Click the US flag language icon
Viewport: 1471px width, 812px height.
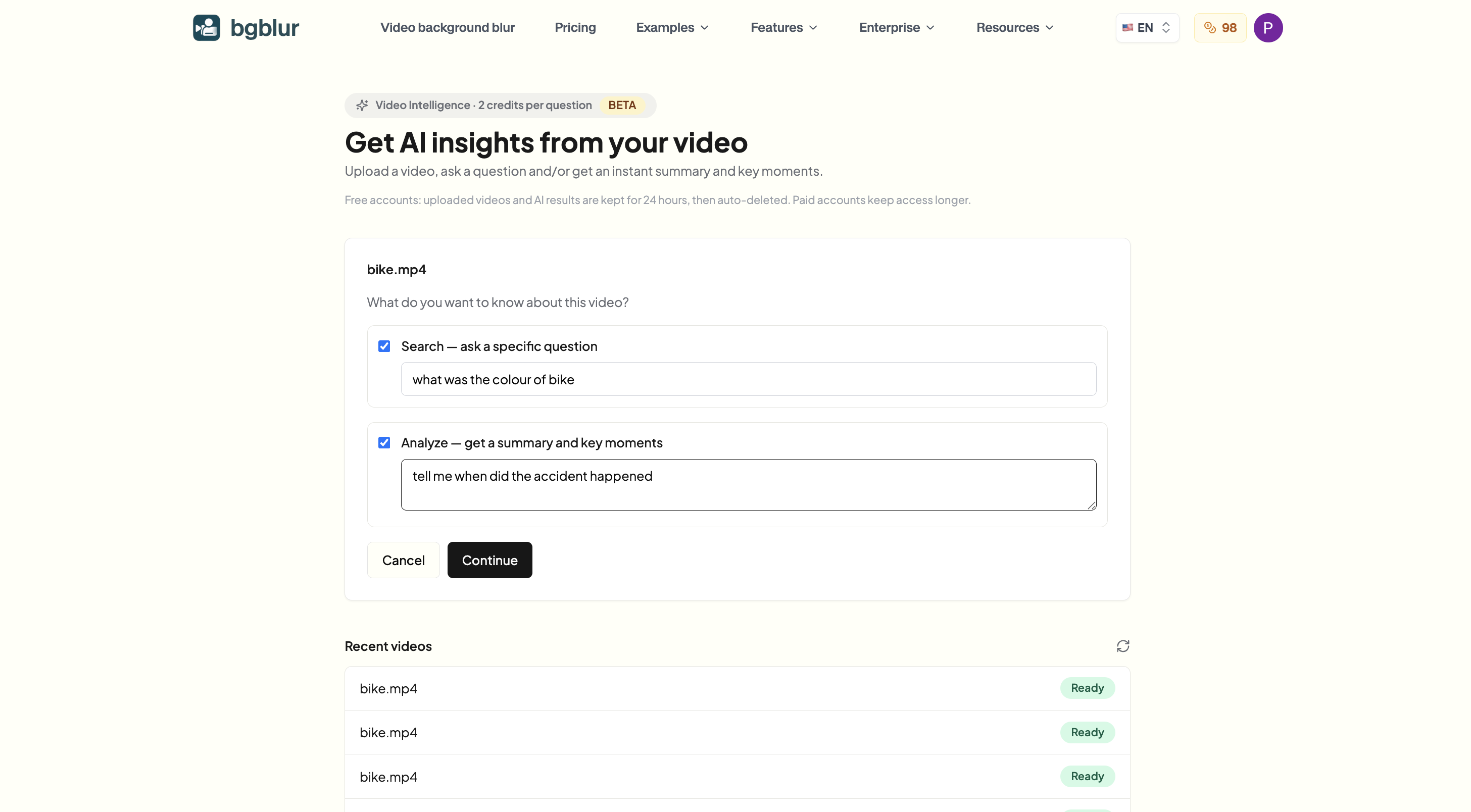(1127, 27)
